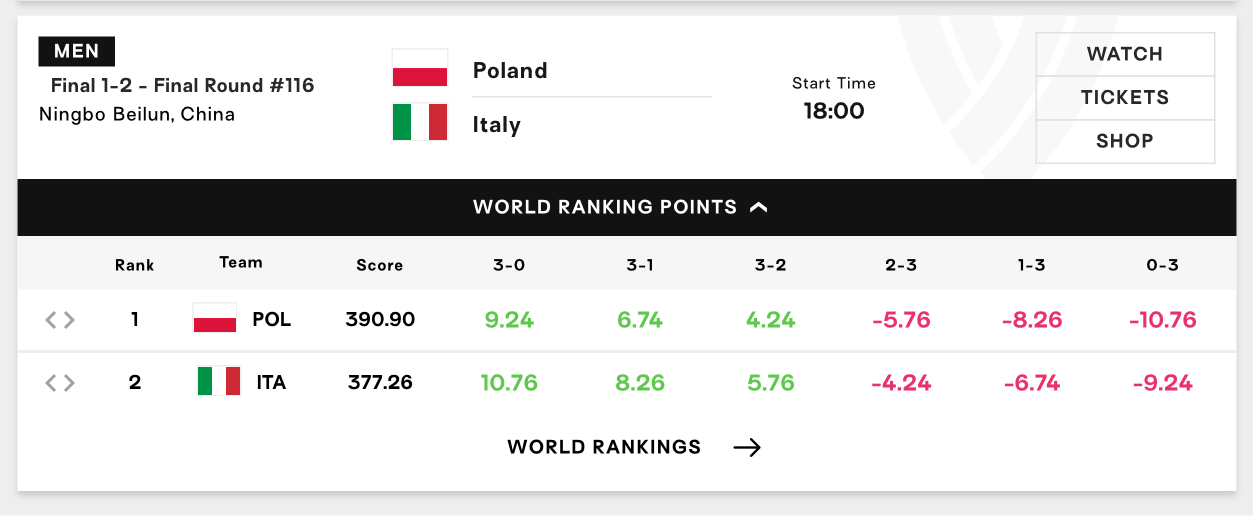Click the rank change arrows for Italy

pyautogui.click(x=60, y=382)
